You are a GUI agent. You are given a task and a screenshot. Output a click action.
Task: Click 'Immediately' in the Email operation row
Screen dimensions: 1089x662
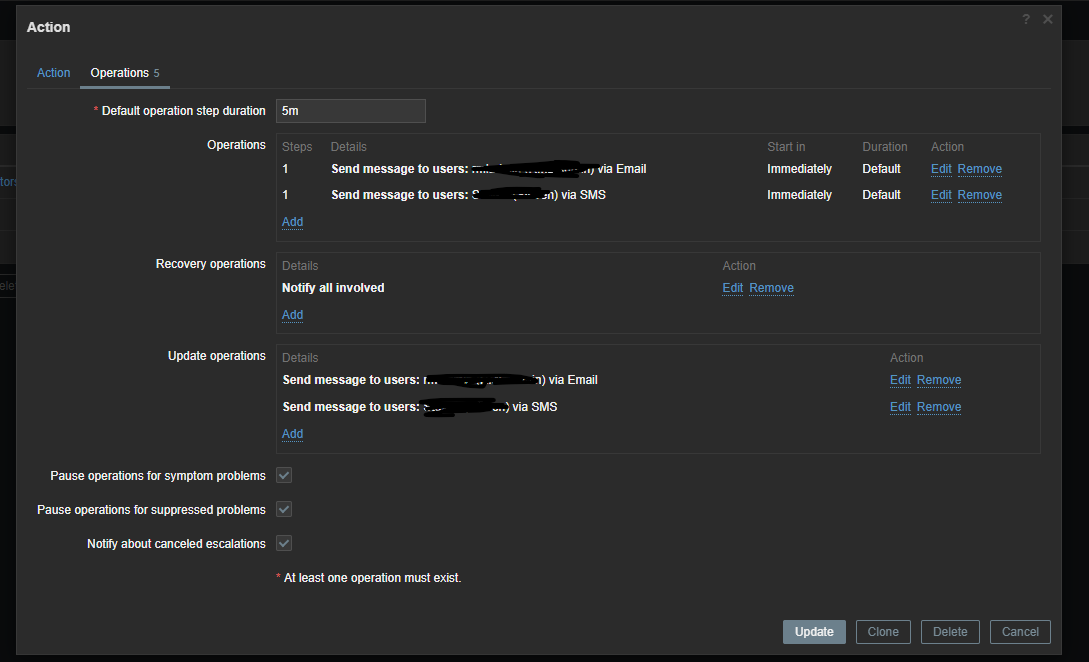pyautogui.click(x=799, y=169)
